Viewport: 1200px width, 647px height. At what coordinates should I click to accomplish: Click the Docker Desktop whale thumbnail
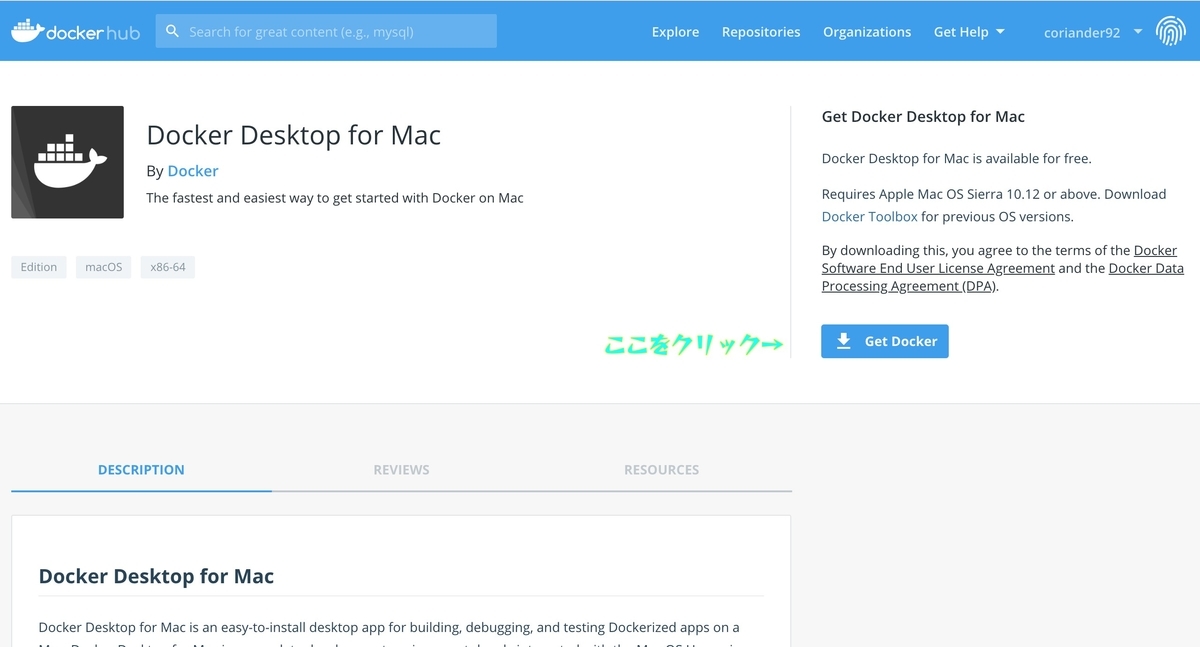tap(67, 162)
